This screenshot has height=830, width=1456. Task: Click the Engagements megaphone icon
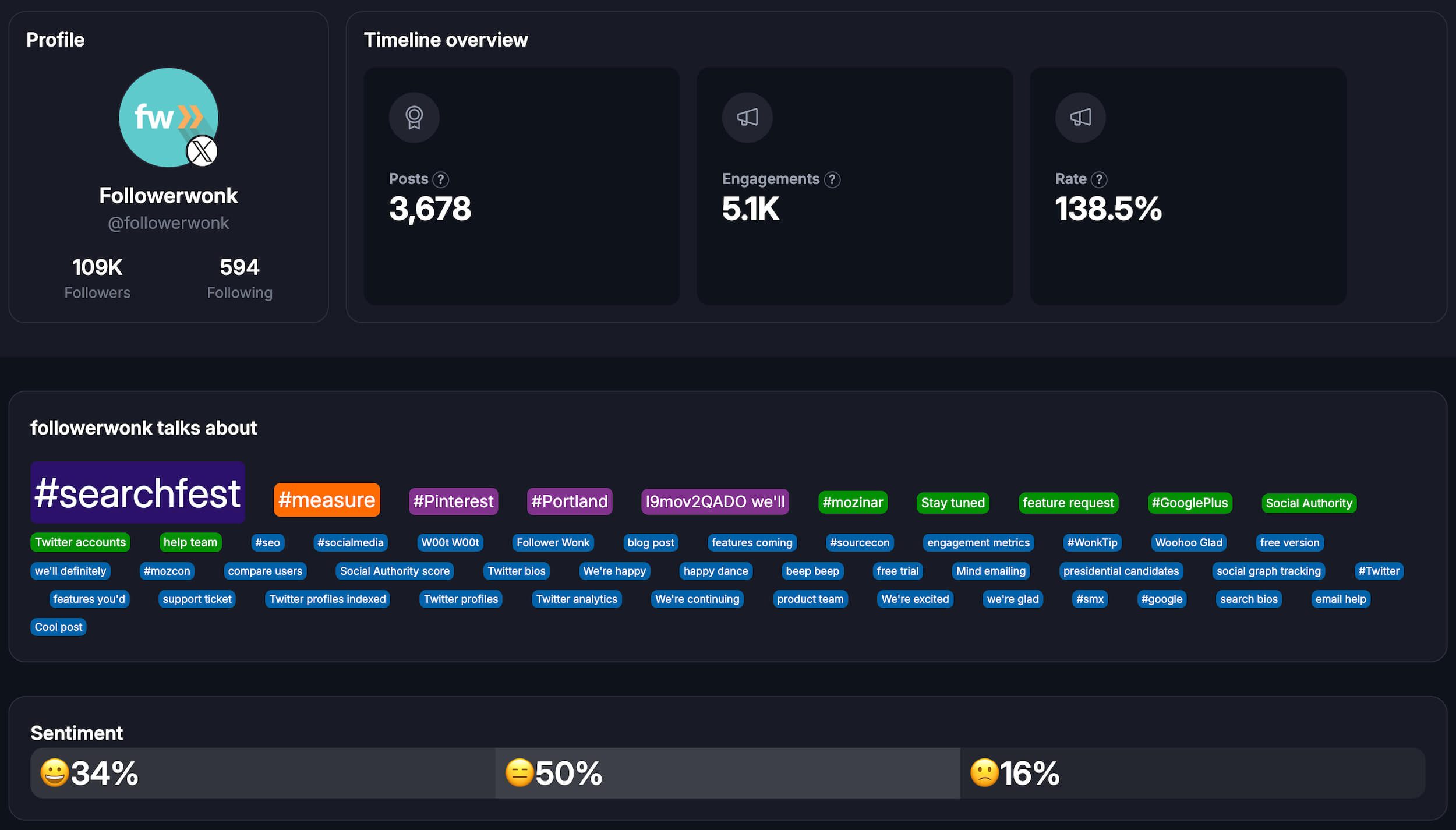[x=747, y=118]
